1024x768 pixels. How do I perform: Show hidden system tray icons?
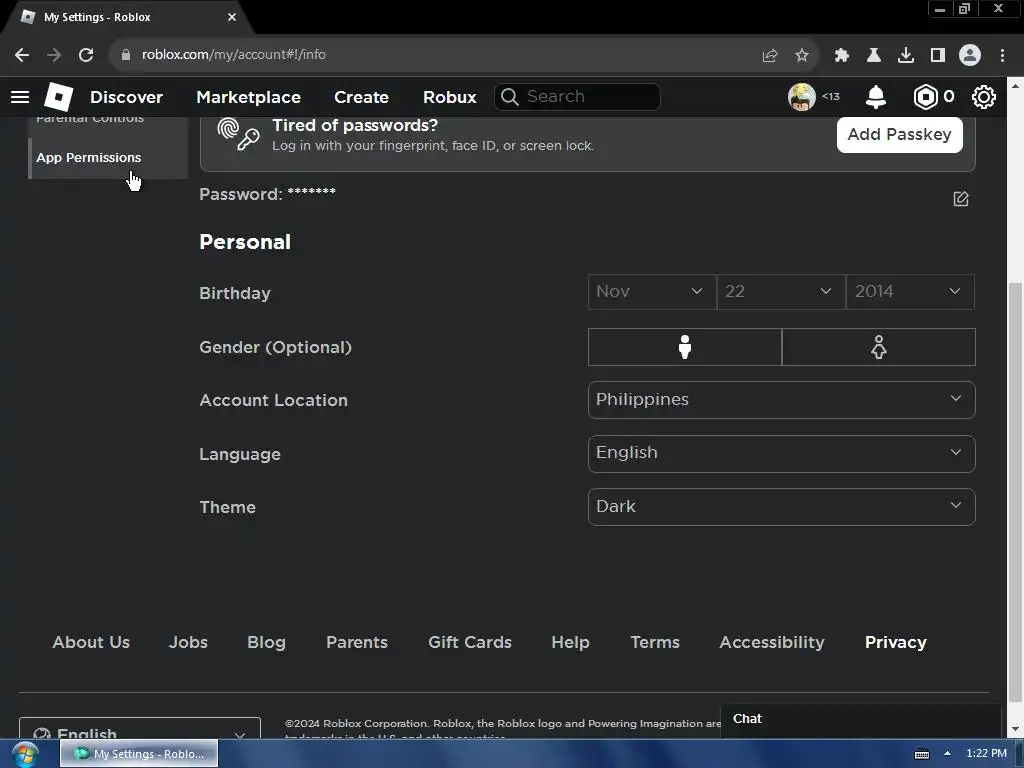(x=947, y=753)
